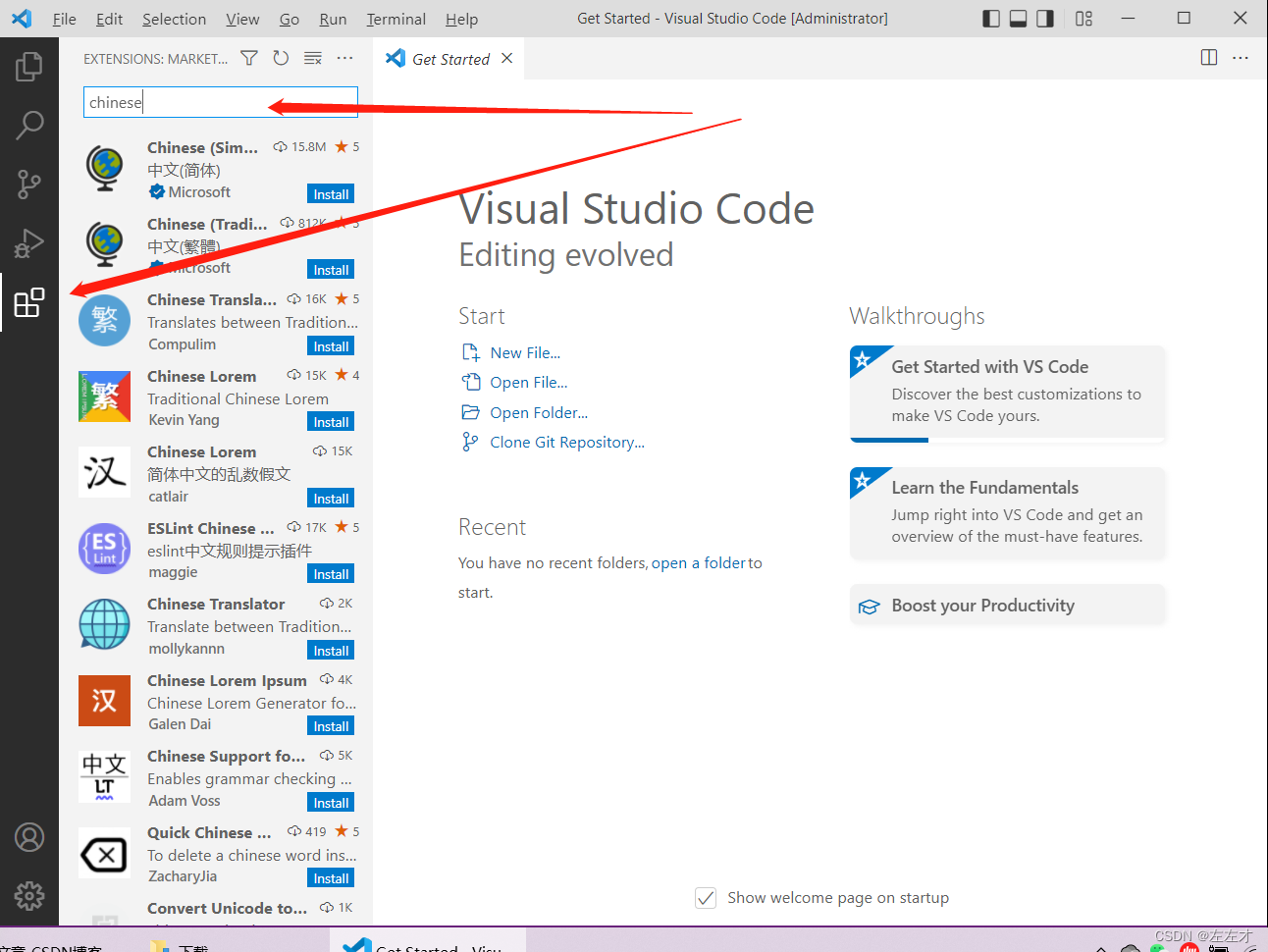The image size is (1268, 952).
Task: Open Convert Unicode to Chinese extension entry
Action: [216, 913]
